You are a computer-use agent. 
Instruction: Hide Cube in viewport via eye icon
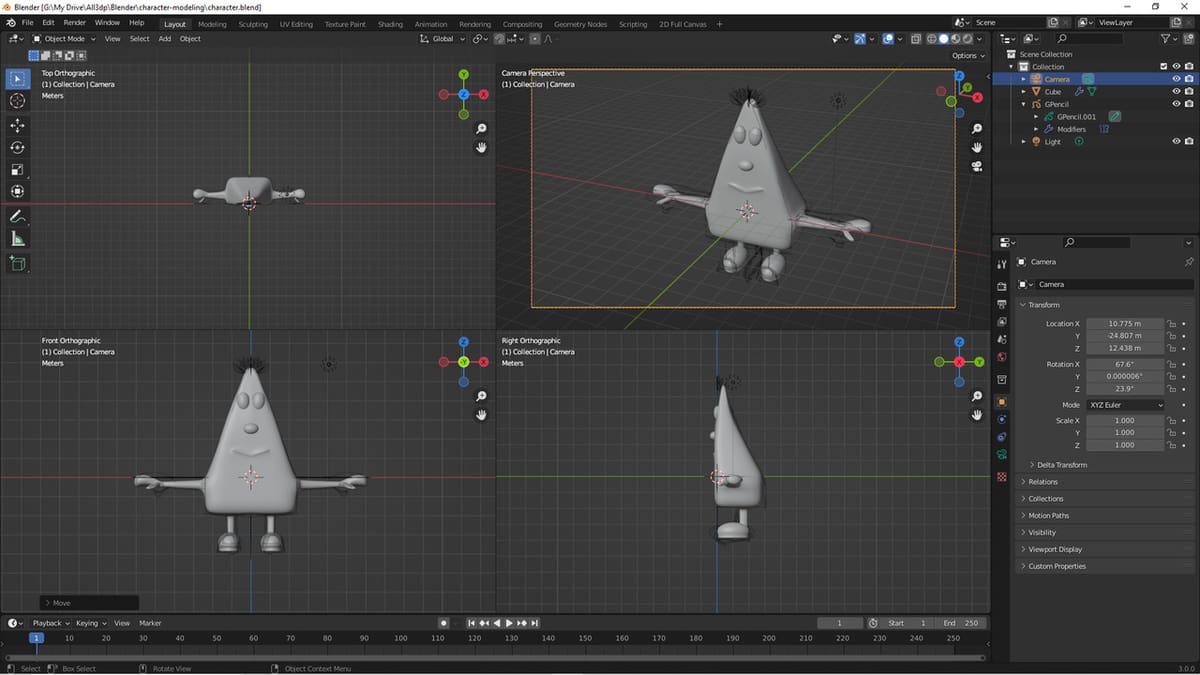[x=1176, y=92]
